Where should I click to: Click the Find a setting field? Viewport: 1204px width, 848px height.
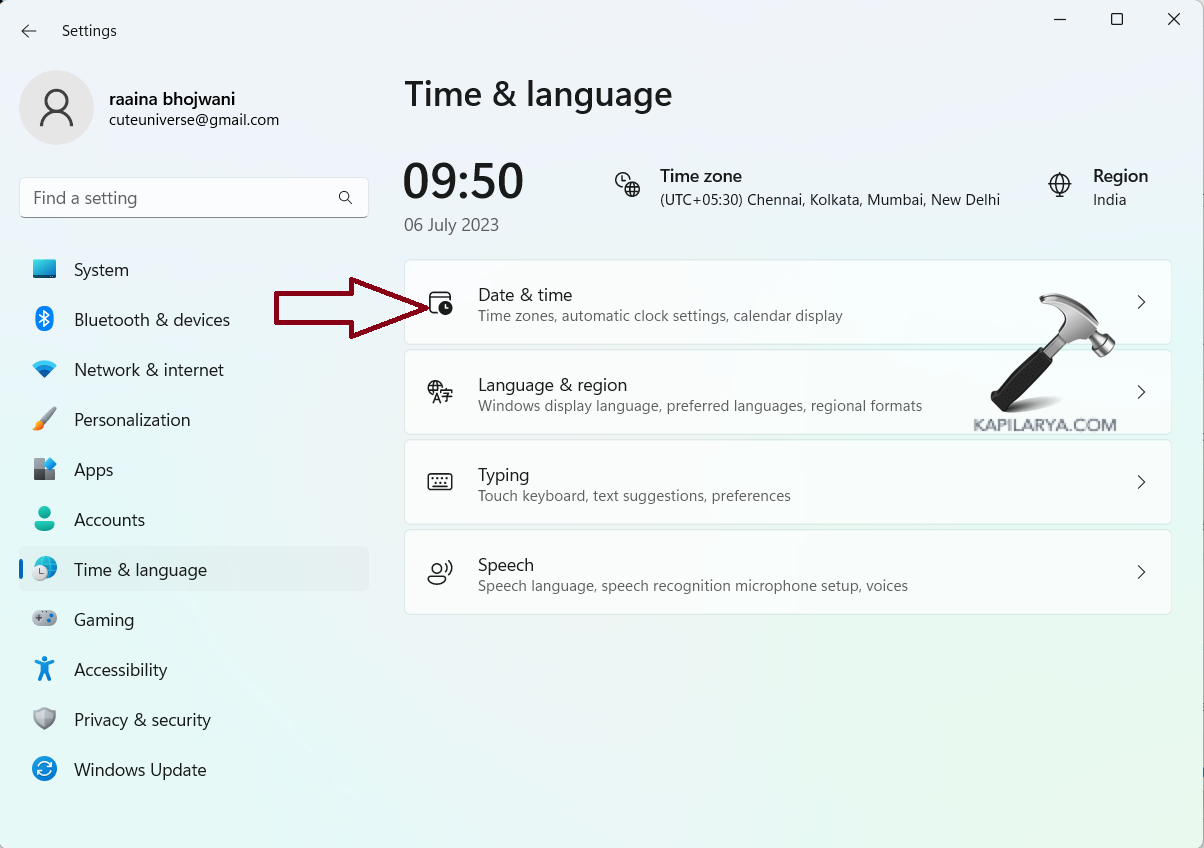click(x=194, y=198)
